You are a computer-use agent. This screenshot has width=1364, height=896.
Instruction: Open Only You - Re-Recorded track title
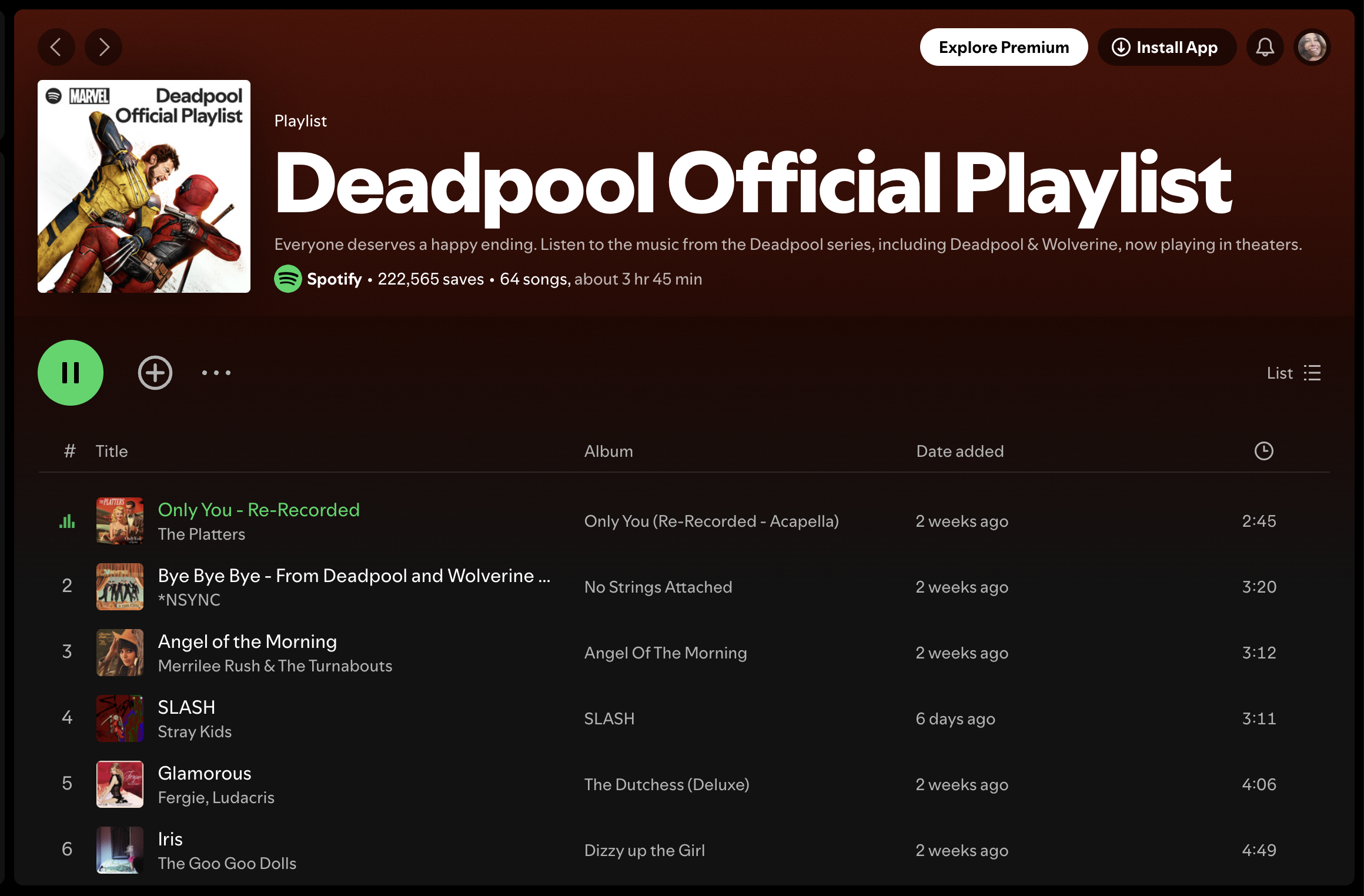259,510
